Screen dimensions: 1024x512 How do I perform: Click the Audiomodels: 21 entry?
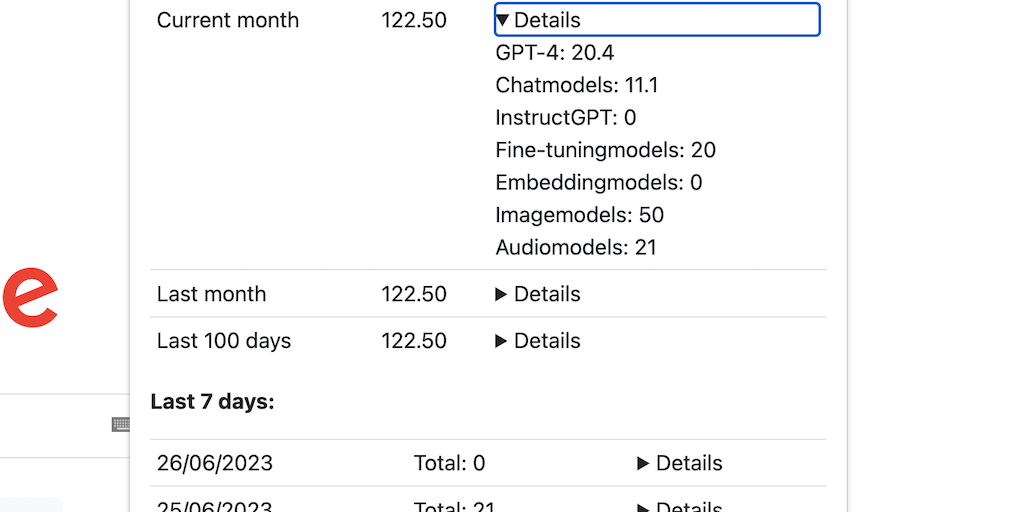(x=576, y=247)
